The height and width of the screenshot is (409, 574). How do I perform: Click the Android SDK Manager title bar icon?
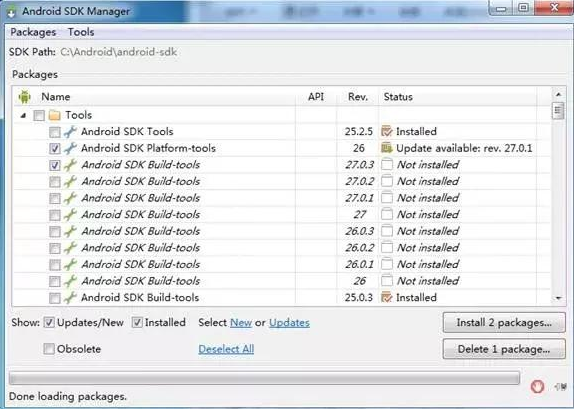pyautogui.click(x=11, y=11)
